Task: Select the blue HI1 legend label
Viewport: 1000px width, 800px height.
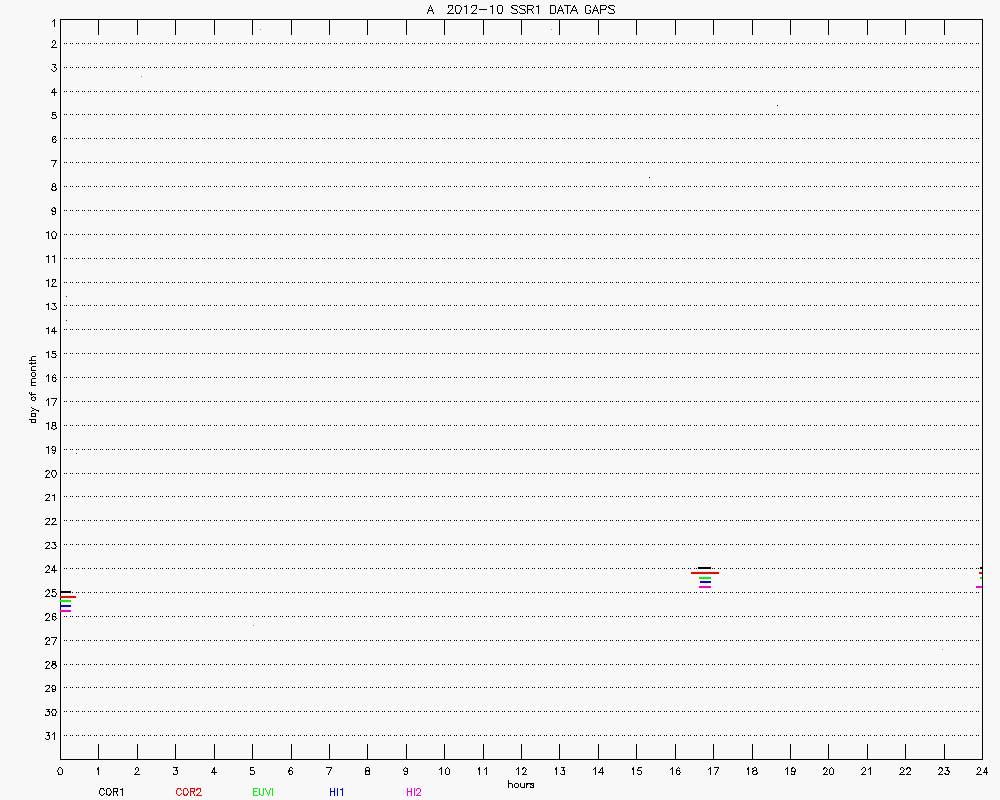Action: (337, 792)
